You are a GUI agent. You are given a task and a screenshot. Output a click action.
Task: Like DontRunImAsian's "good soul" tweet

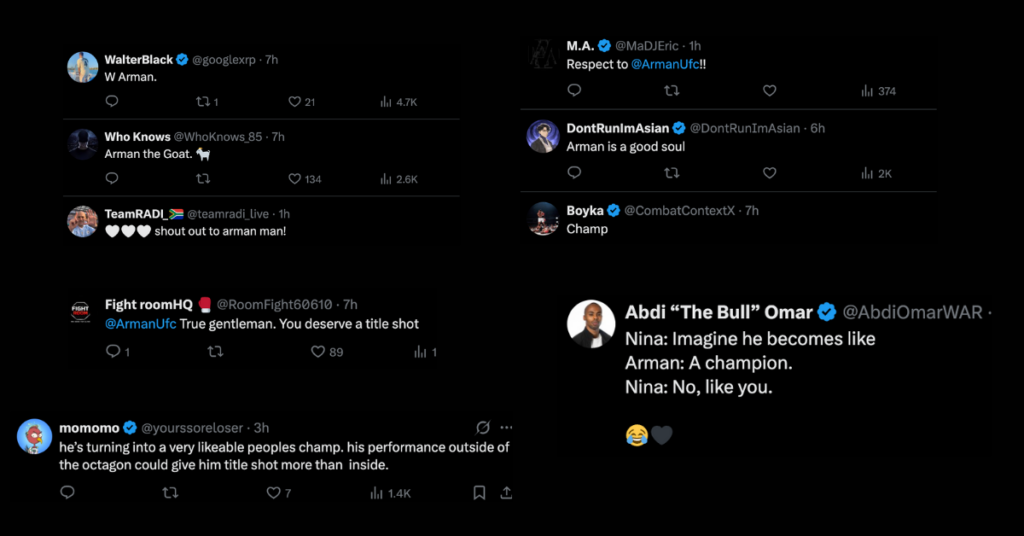point(769,172)
